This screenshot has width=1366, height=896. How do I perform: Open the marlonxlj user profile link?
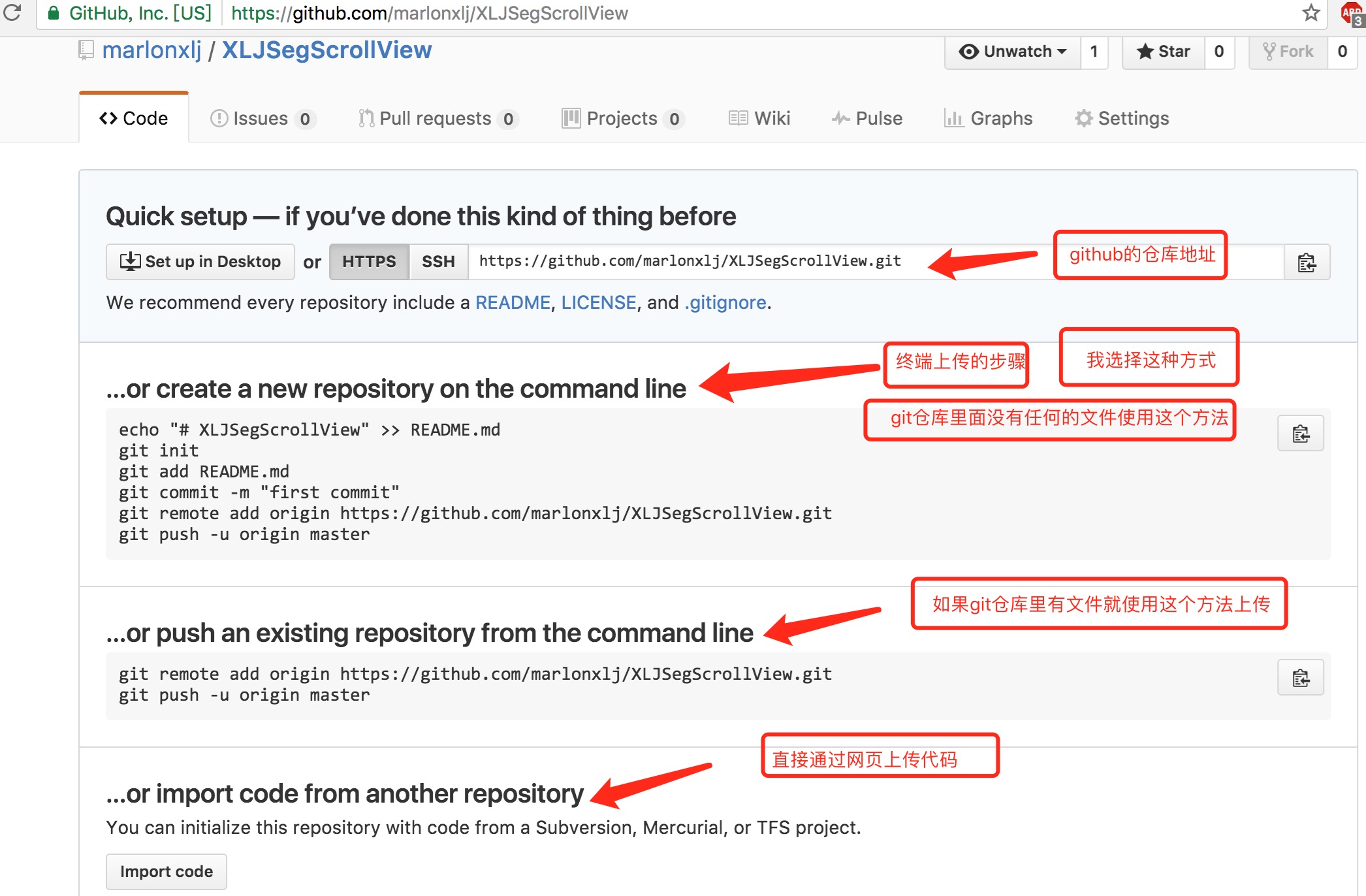[x=151, y=50]
